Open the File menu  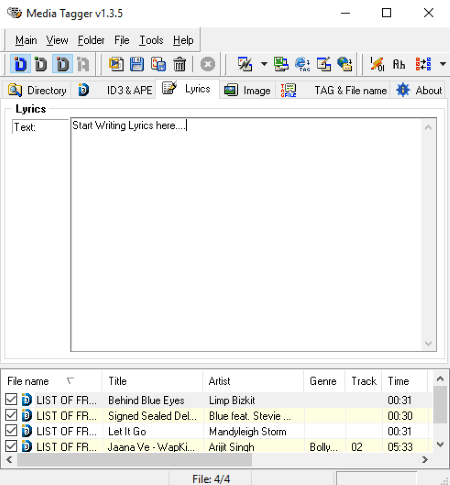pos(122,40)
